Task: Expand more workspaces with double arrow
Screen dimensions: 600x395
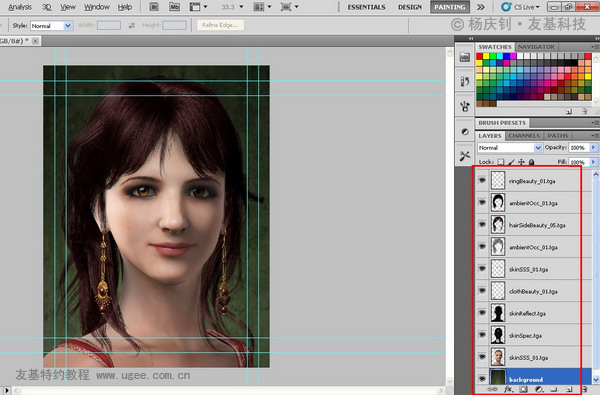Action: tap(481, 7)
